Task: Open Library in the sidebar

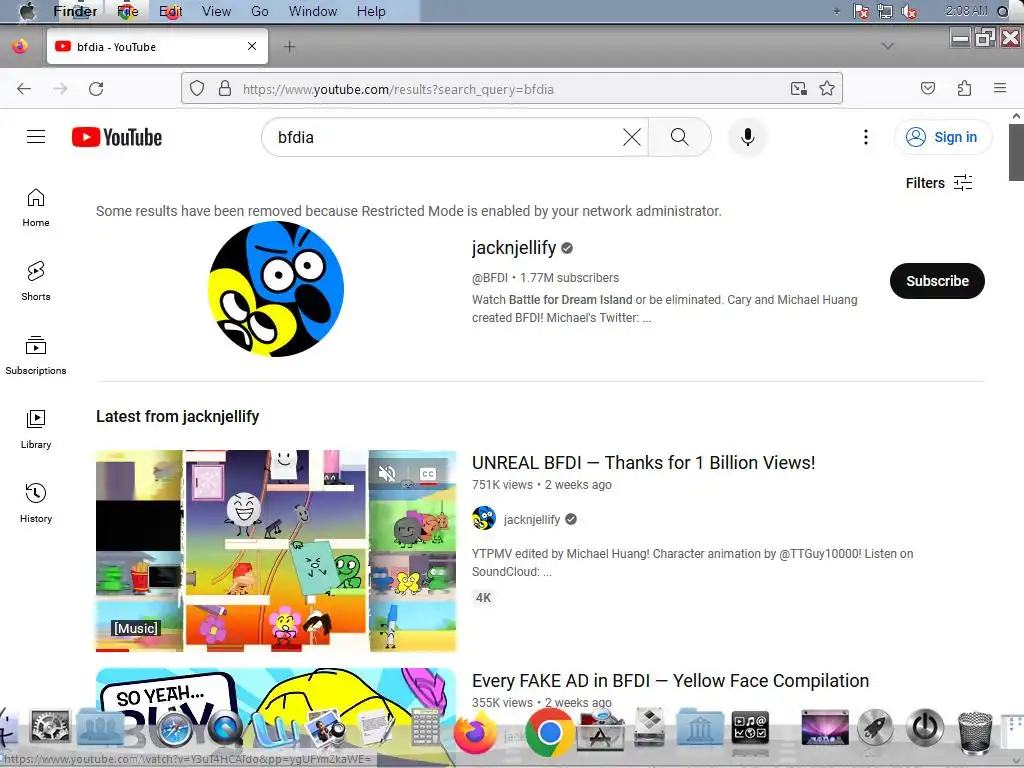Action: pyautogui.click(x=36, y=430)
